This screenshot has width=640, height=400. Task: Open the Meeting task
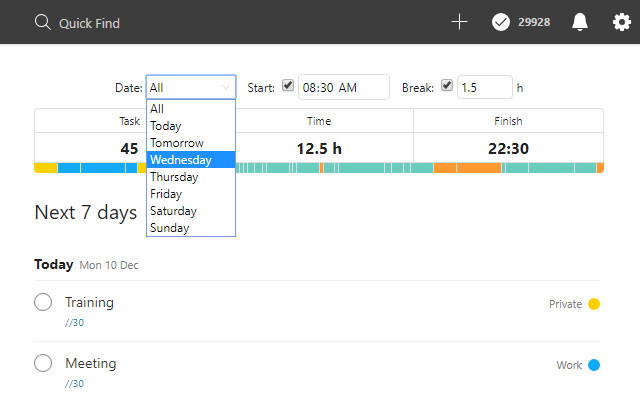[x=91, y=363]
